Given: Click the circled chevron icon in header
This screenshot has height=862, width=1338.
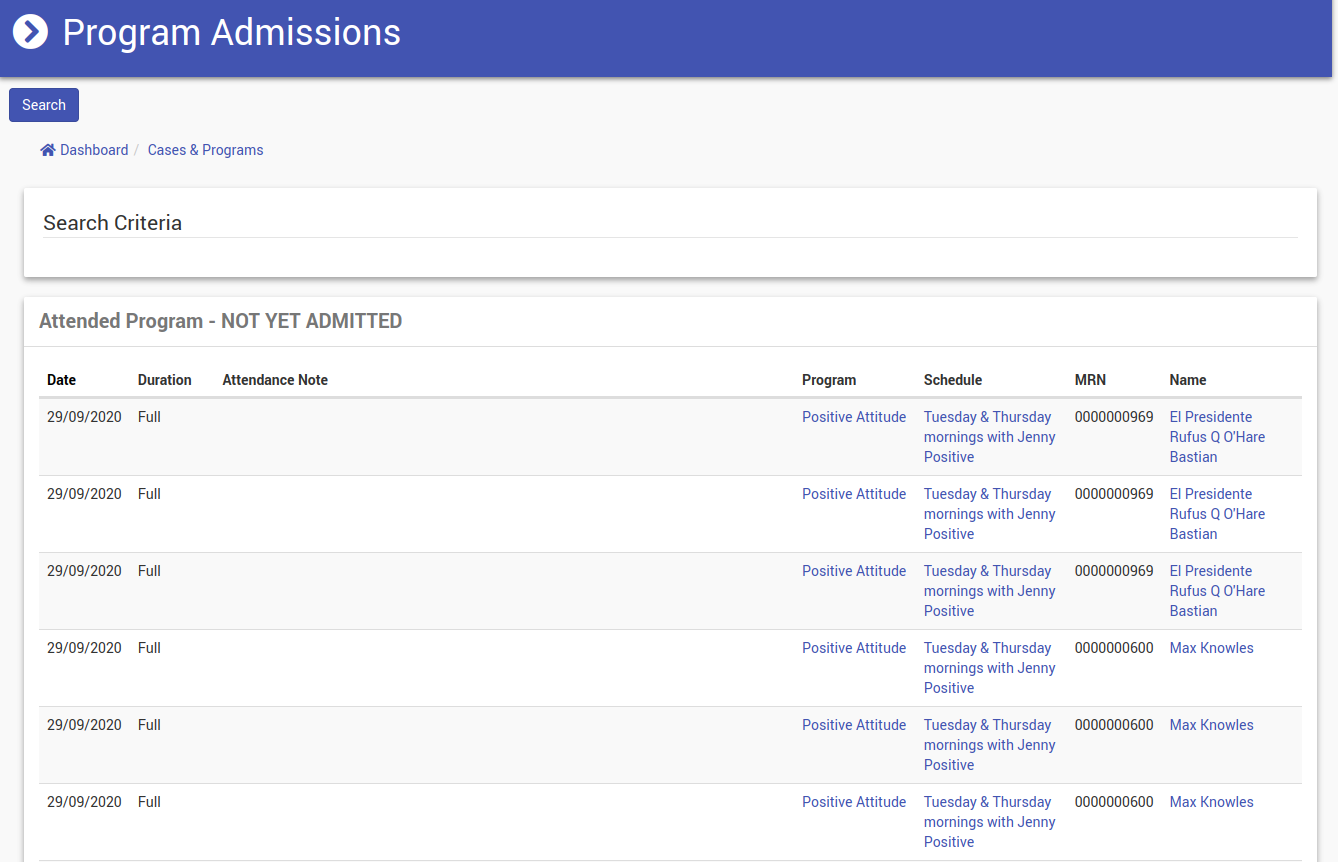Looking at the screenshot, I should click(x=30, y=32).
